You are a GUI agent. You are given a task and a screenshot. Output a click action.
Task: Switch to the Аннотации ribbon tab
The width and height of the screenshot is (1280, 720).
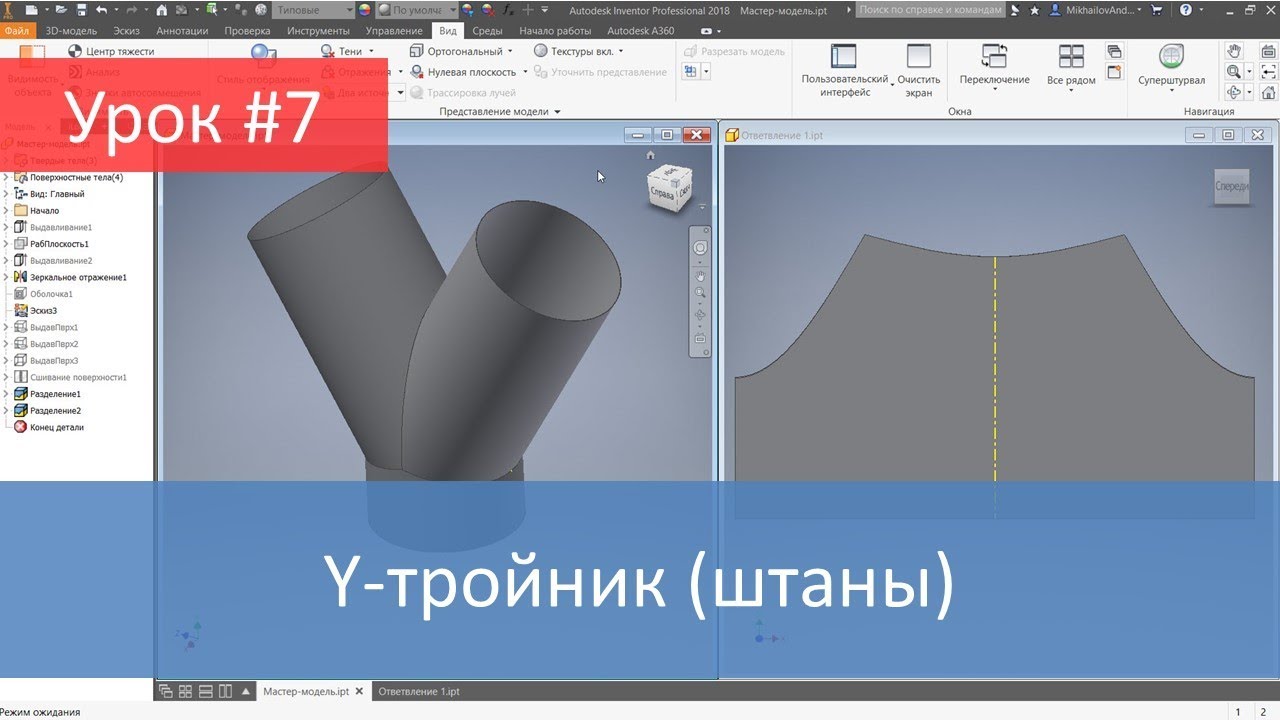click(x=182, y=31)
